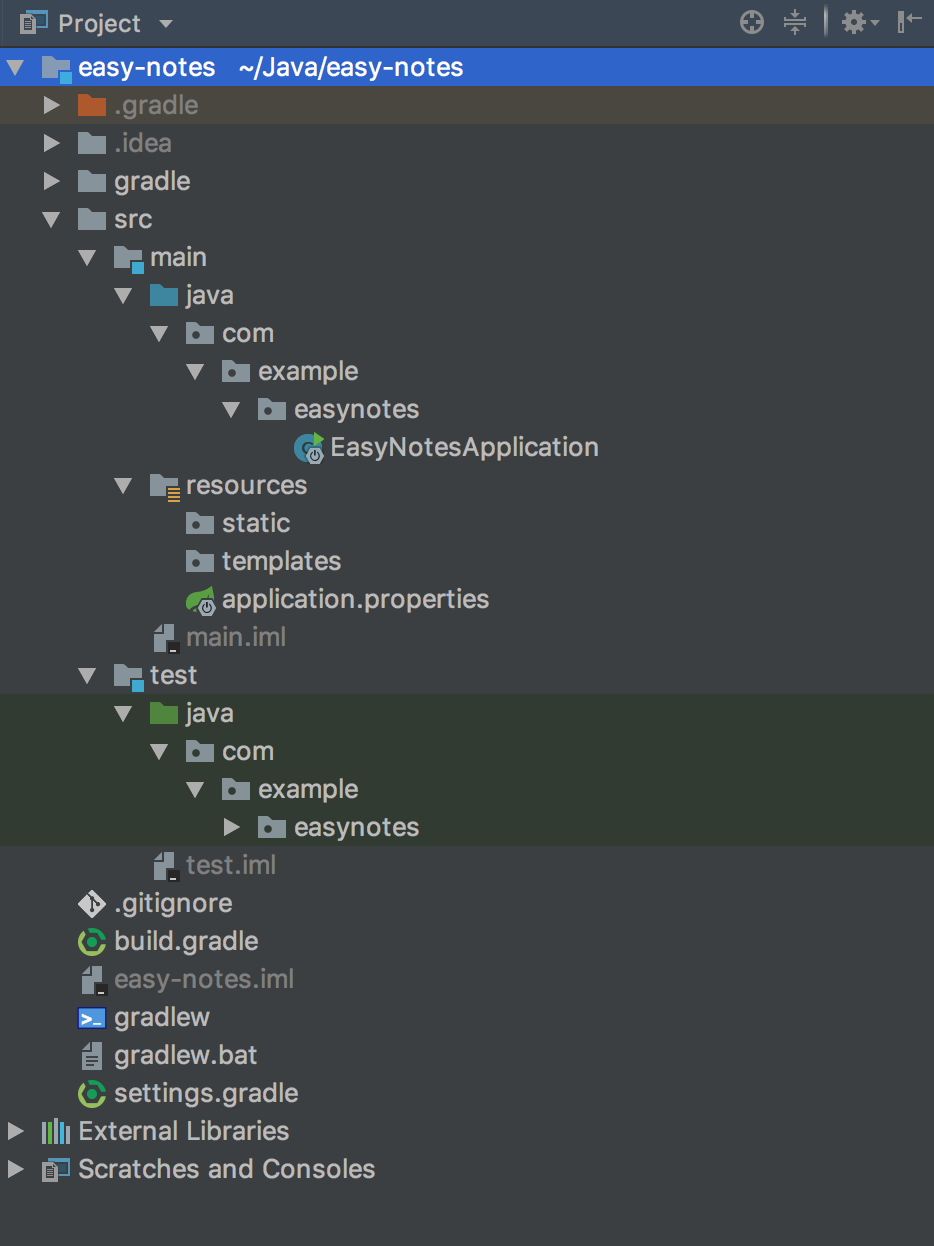Collapse the src folder
The image size is (934, 1246).
(x=52, y=220)
